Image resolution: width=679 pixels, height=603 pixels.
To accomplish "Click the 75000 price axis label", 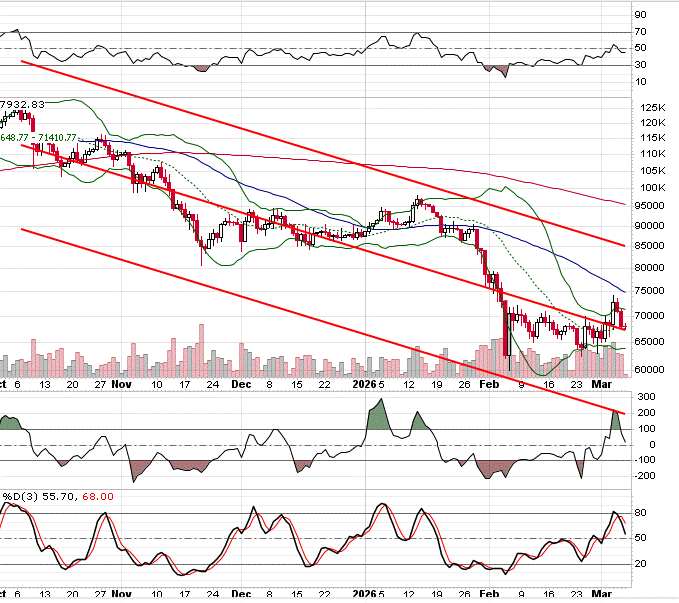I will click(x=652, y=291).
